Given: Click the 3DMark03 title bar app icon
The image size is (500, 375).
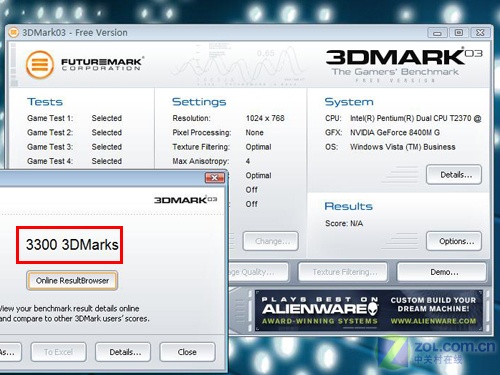Looking at the screenshot, I should click(13, 33).
